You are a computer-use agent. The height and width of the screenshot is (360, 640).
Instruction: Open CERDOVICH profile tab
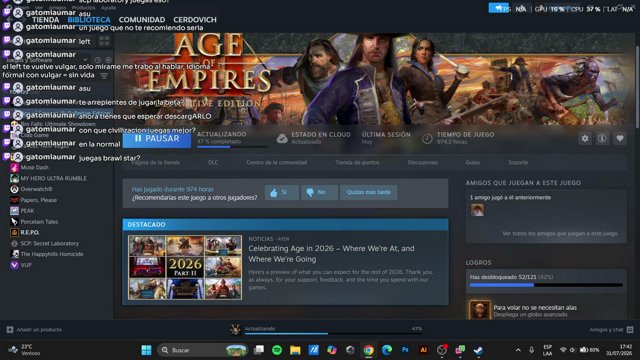195,20
